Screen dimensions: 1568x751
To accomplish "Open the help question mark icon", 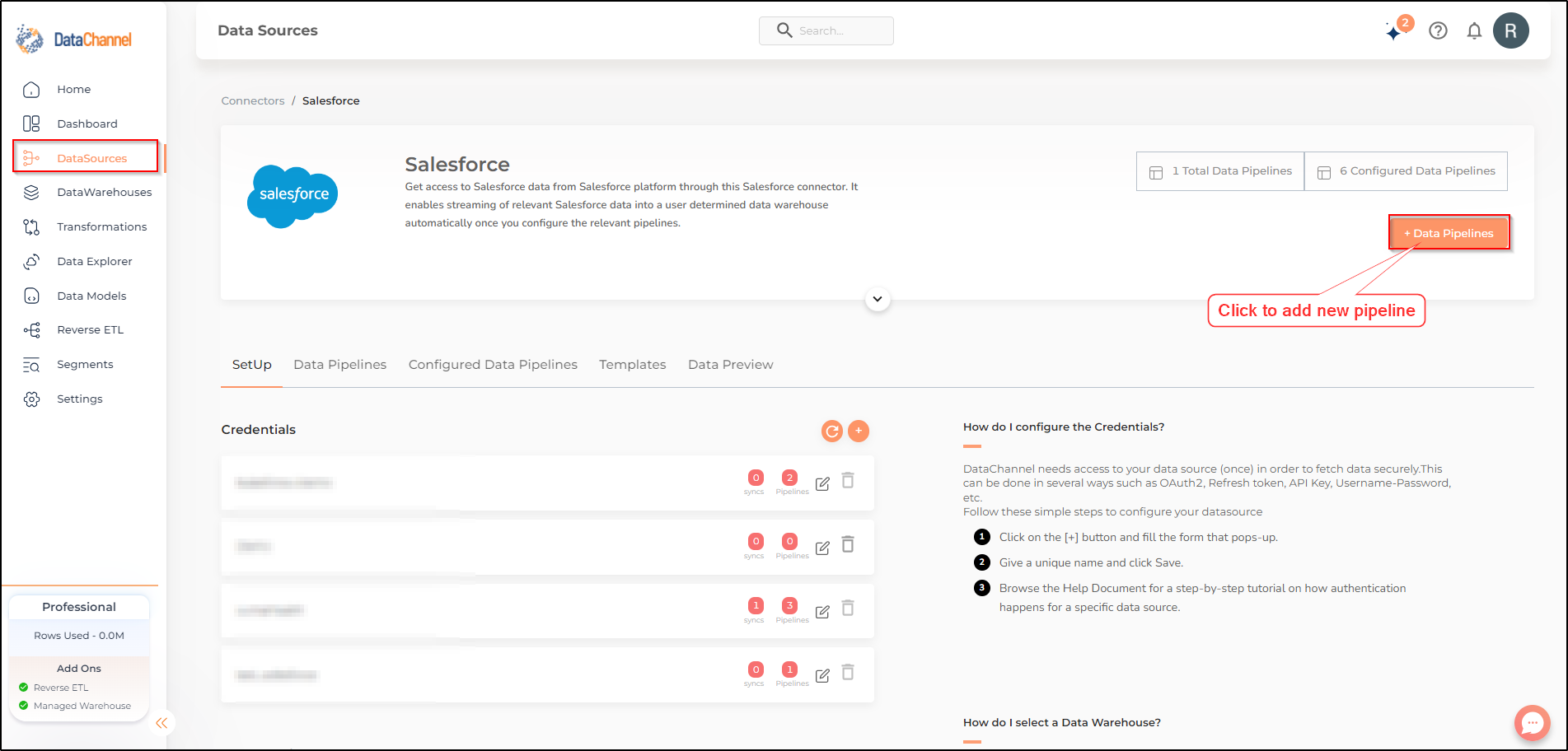I will click(1438, 30).
